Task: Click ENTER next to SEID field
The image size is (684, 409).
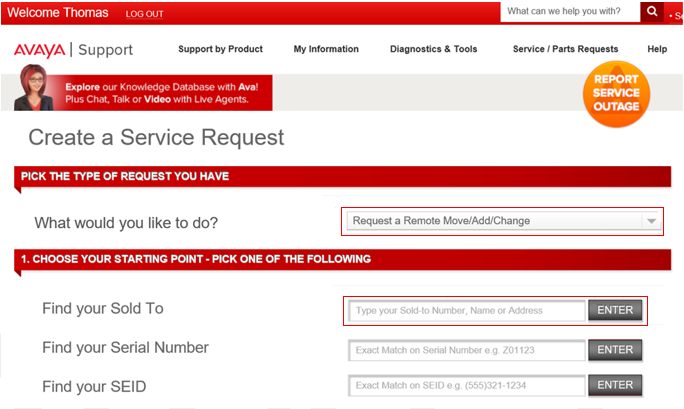Action: click(615, 385)
